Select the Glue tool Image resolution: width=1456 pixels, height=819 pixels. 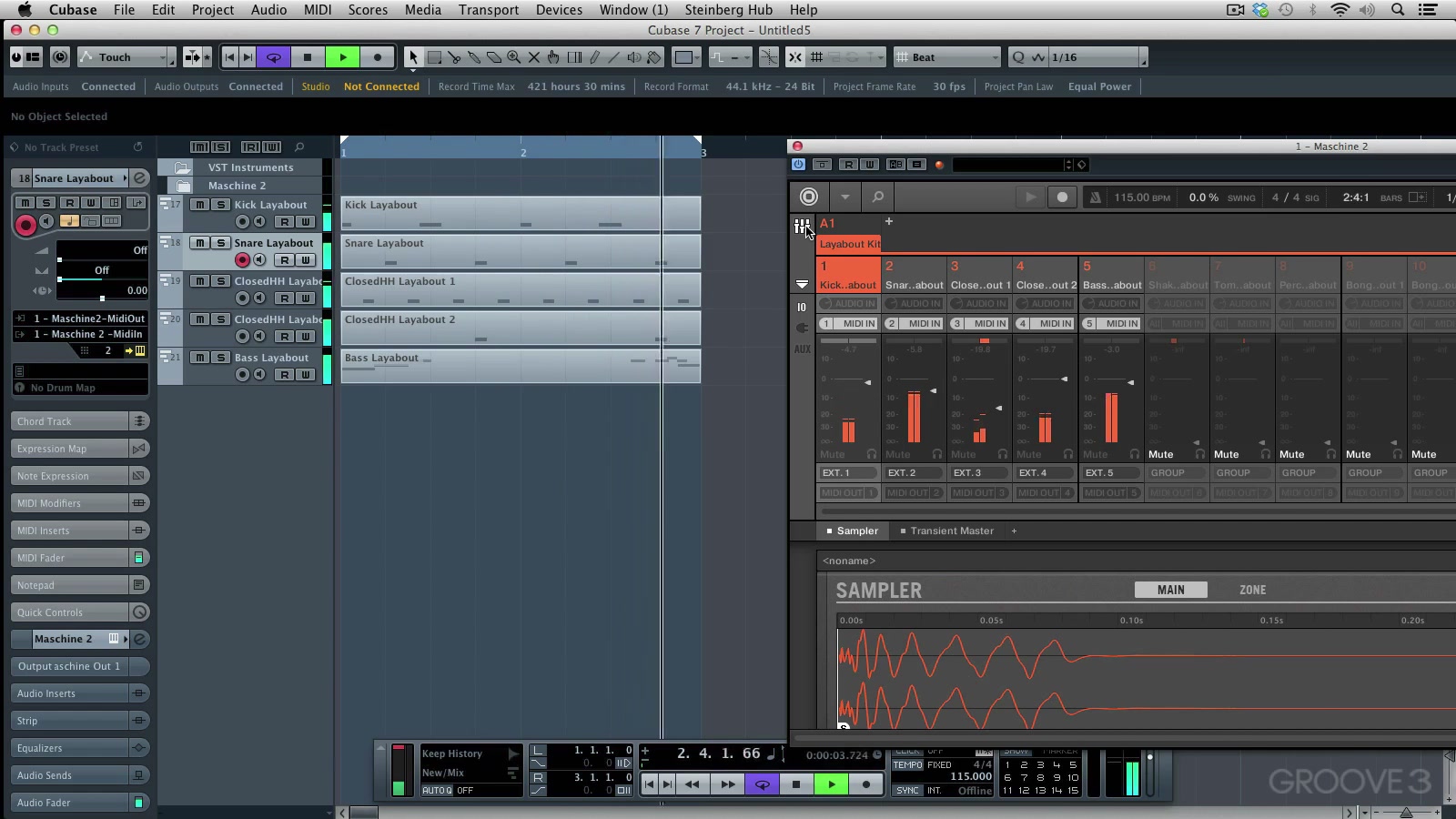(474, 57)
